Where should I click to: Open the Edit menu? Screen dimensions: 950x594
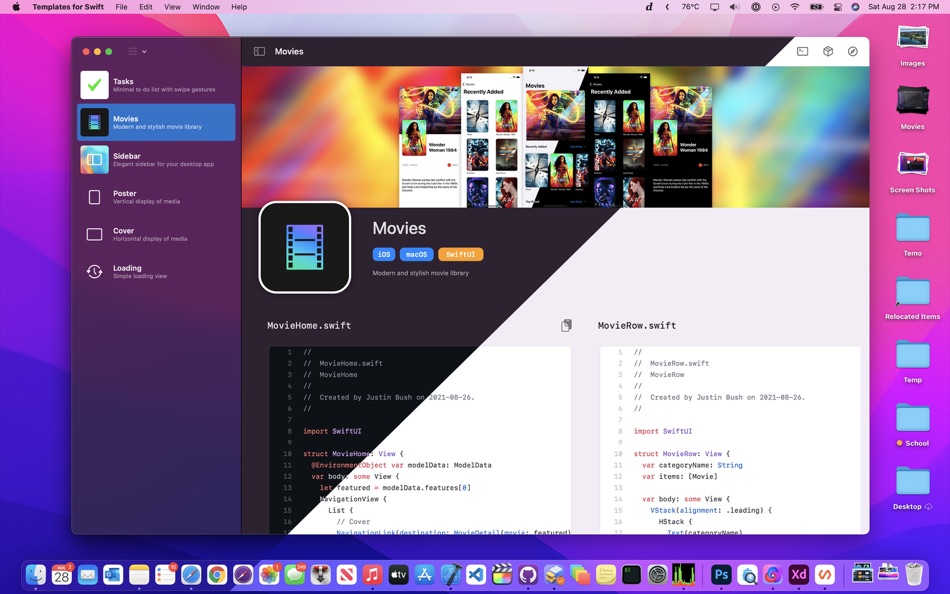[146, 7]
